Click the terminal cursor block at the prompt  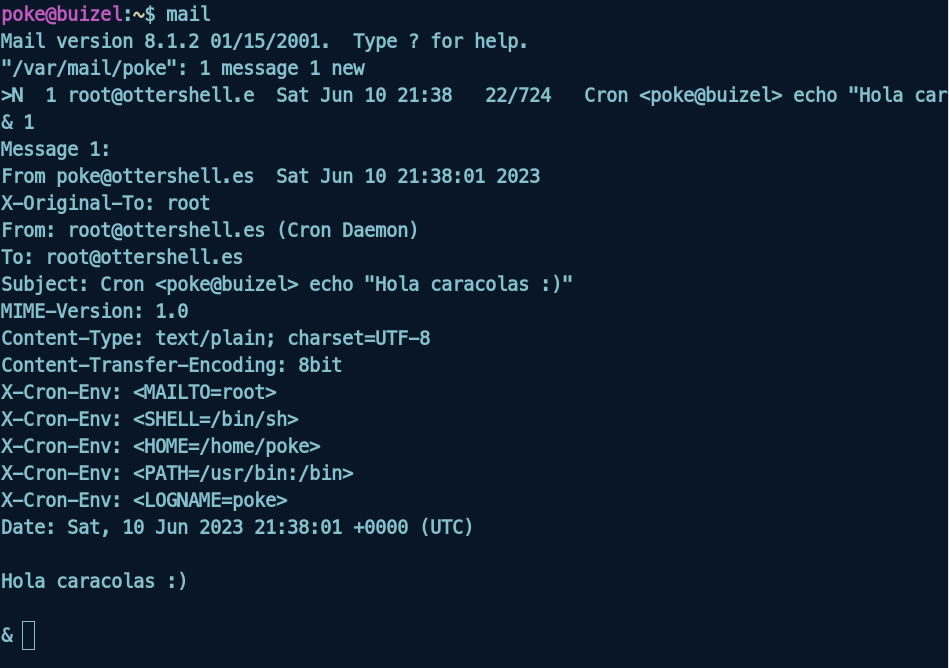(x=28, y=635)
